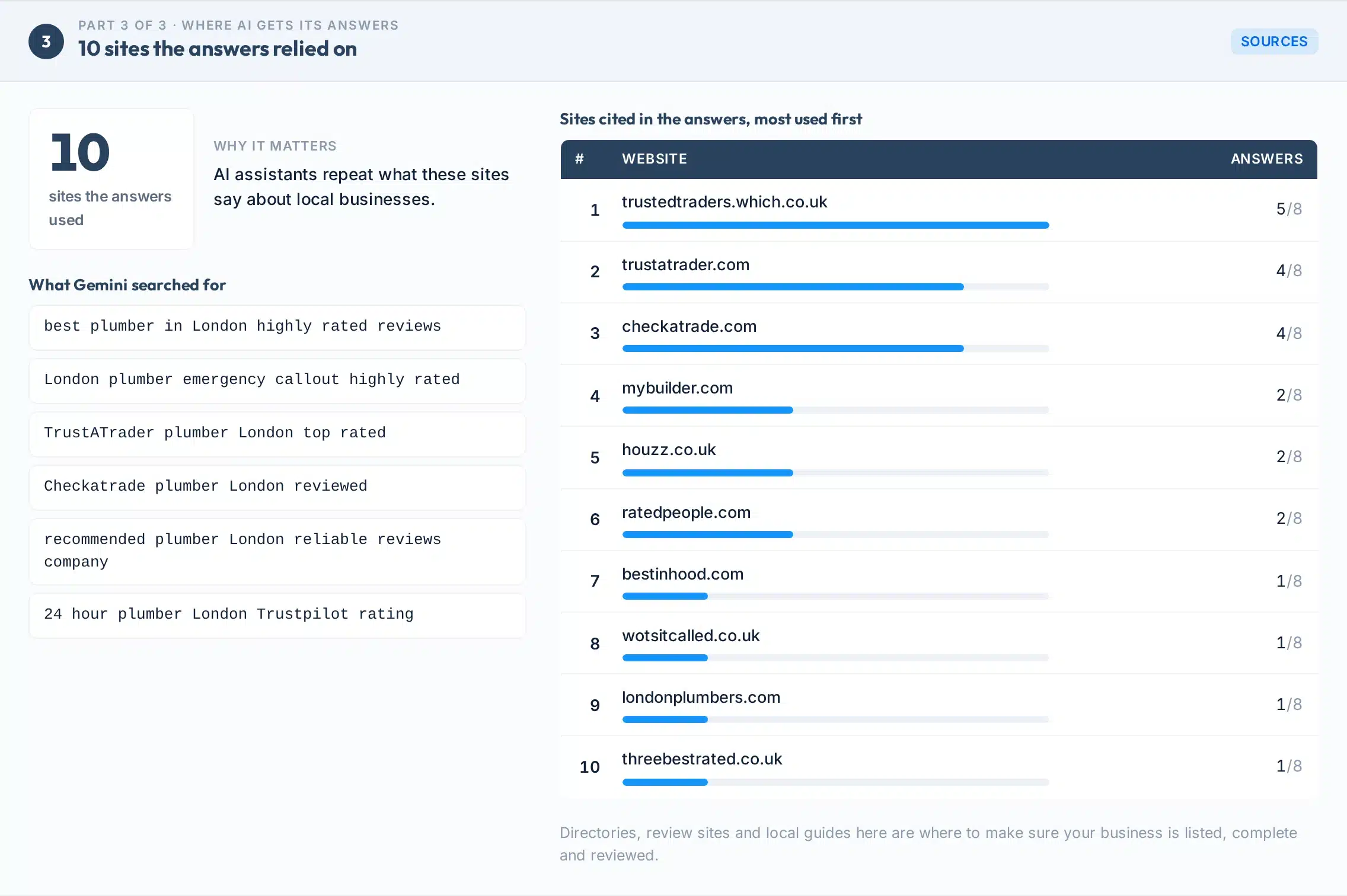This screenshot has width=1347, height=896.
Task: Click the 4/8 count for trustatrader.com
Action: (1289, 271)
